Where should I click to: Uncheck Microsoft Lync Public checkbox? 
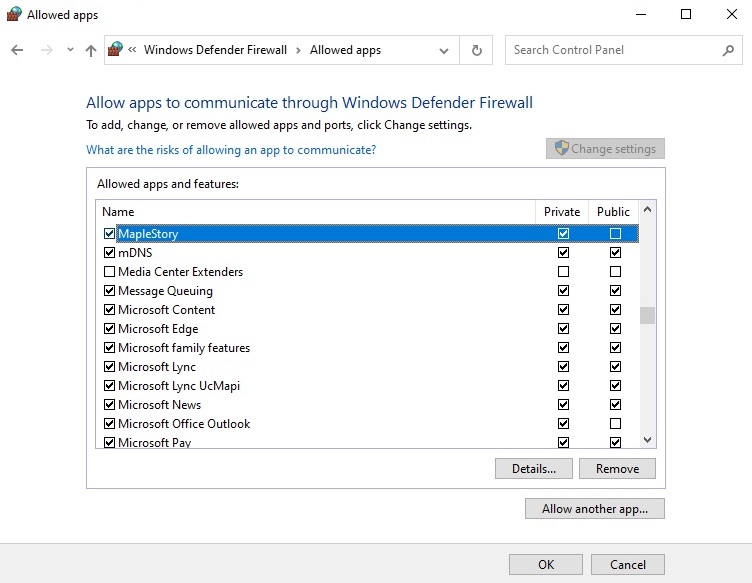coord(615,367)
